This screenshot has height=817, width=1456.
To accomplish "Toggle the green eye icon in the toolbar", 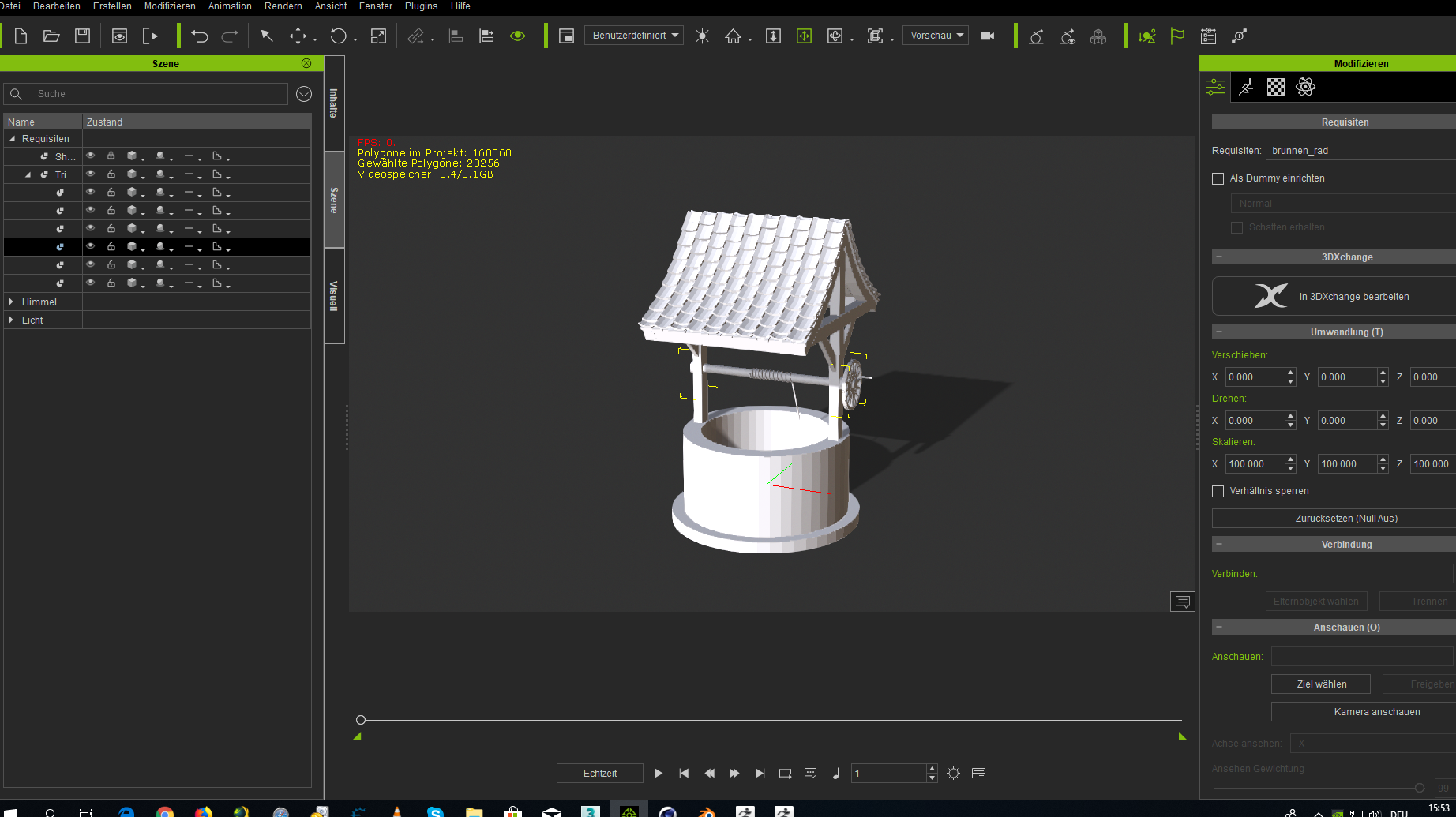I will point(517,36).
